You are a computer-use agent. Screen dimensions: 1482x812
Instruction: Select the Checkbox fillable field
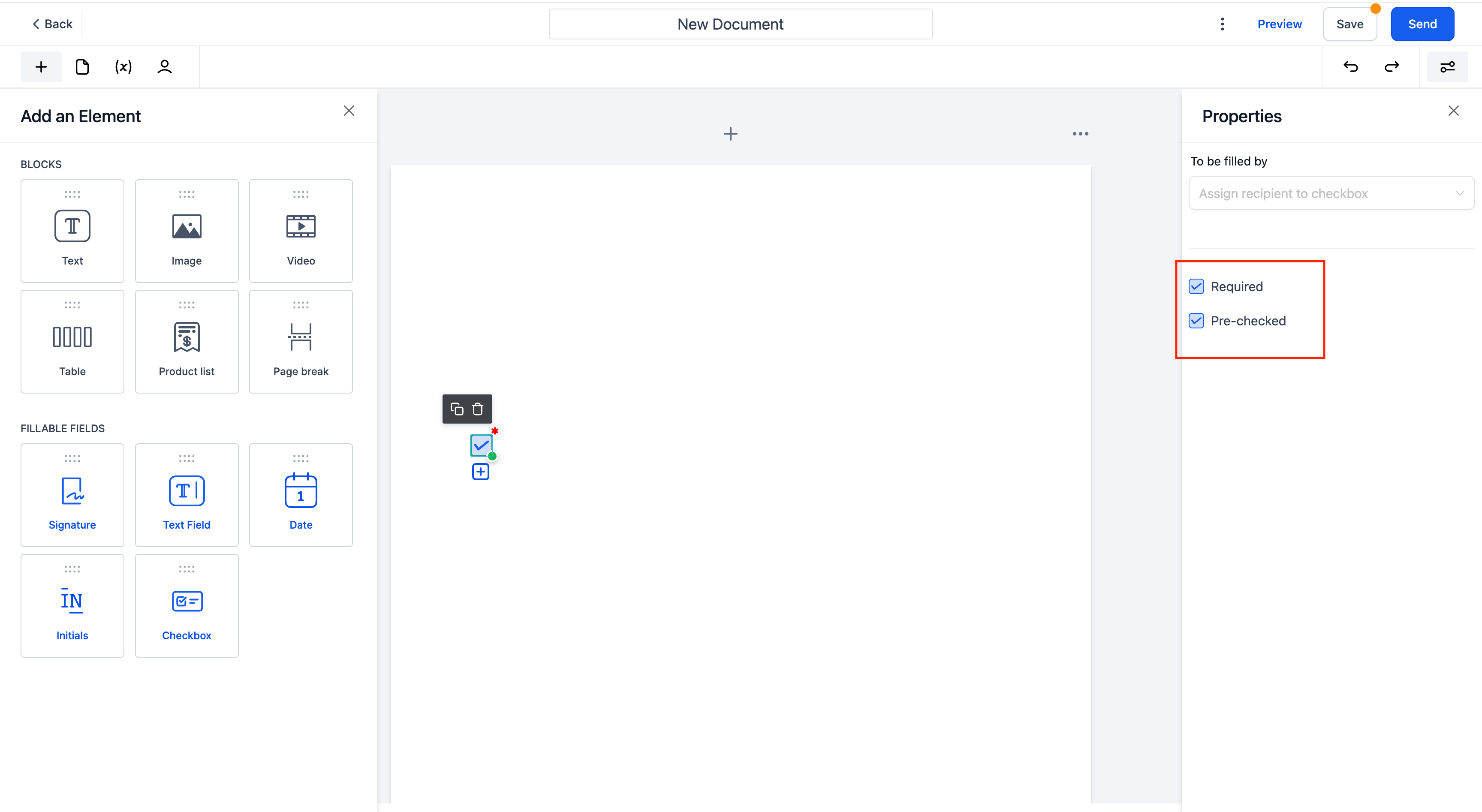[x=187, y=605]
